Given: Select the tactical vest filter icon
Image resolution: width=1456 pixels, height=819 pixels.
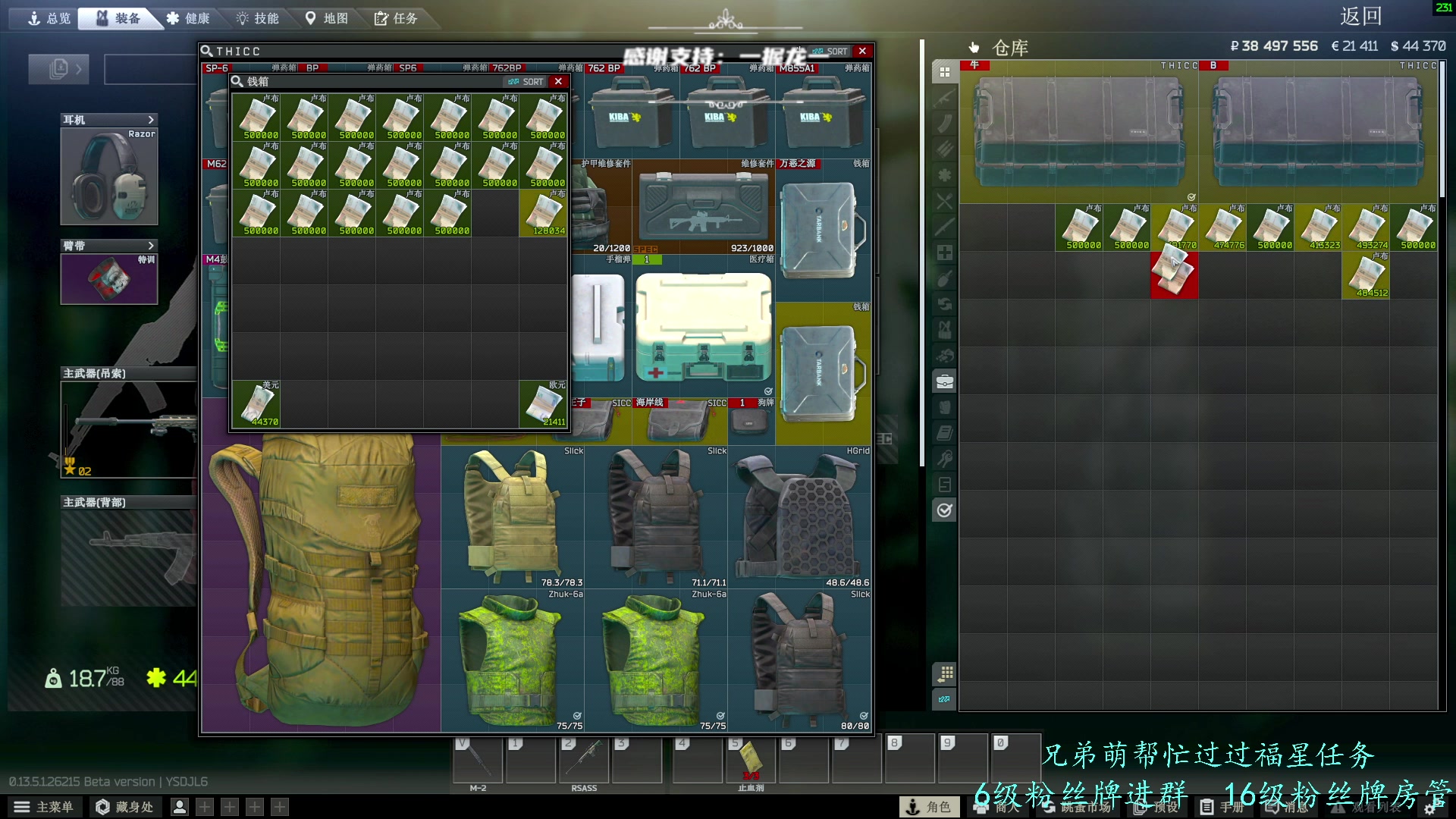Looking at the screenshot, I should pyautogui.click(x=944, y=330).
